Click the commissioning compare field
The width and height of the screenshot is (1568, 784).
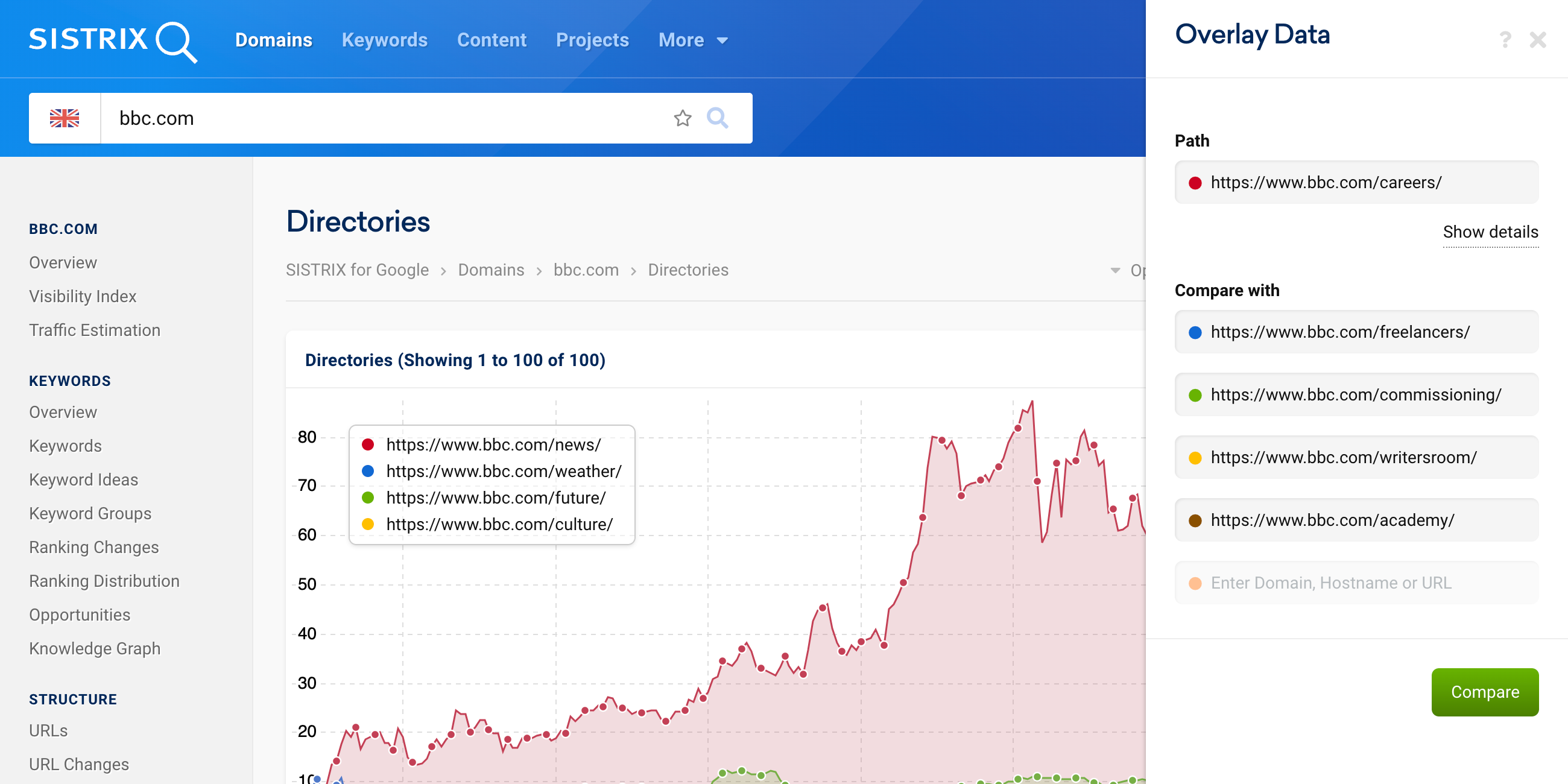tap(1356, 395)
